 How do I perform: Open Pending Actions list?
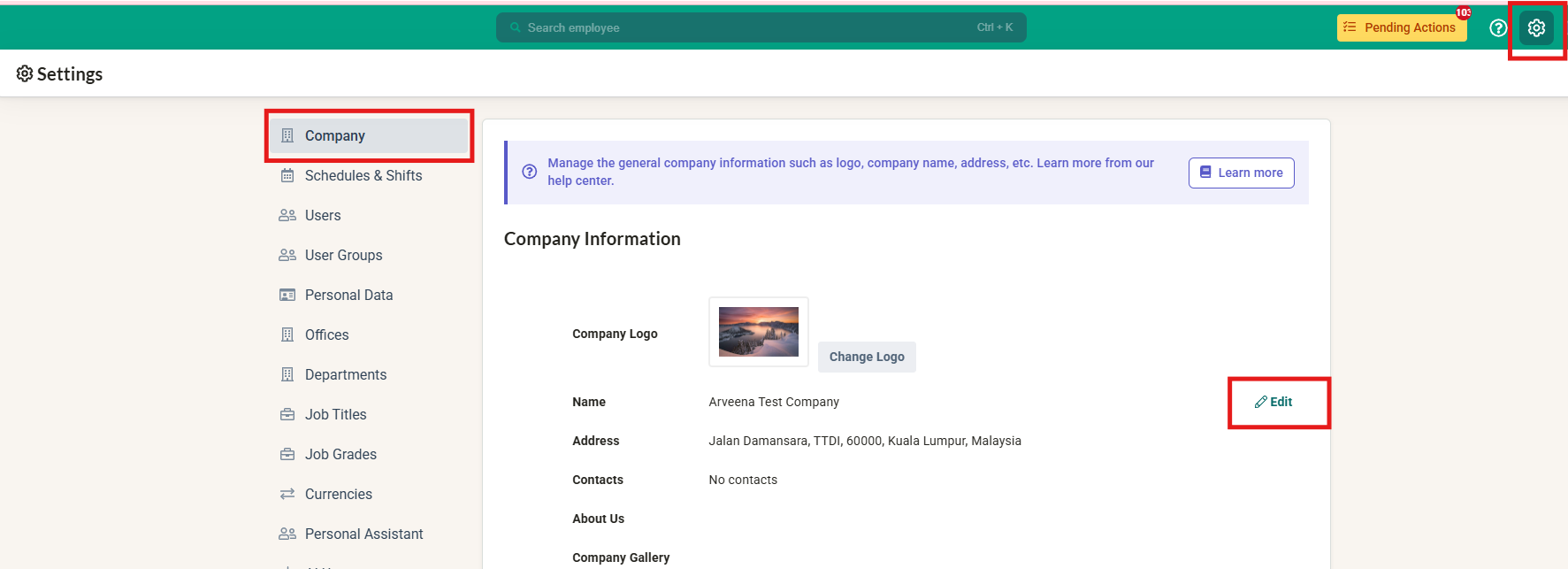tap(1402, 27)
